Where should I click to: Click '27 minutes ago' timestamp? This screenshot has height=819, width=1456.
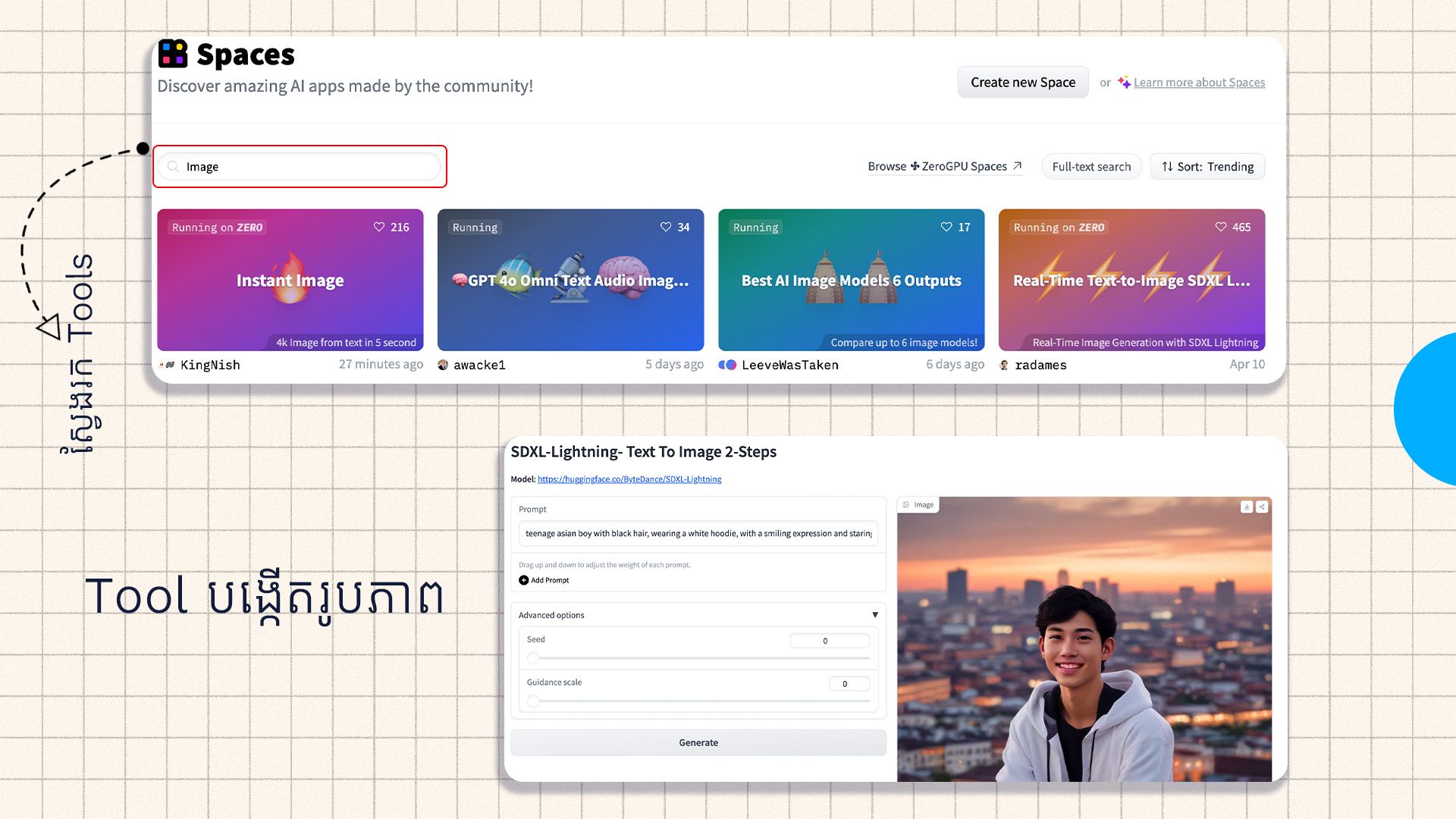click(x=381, y=364)
